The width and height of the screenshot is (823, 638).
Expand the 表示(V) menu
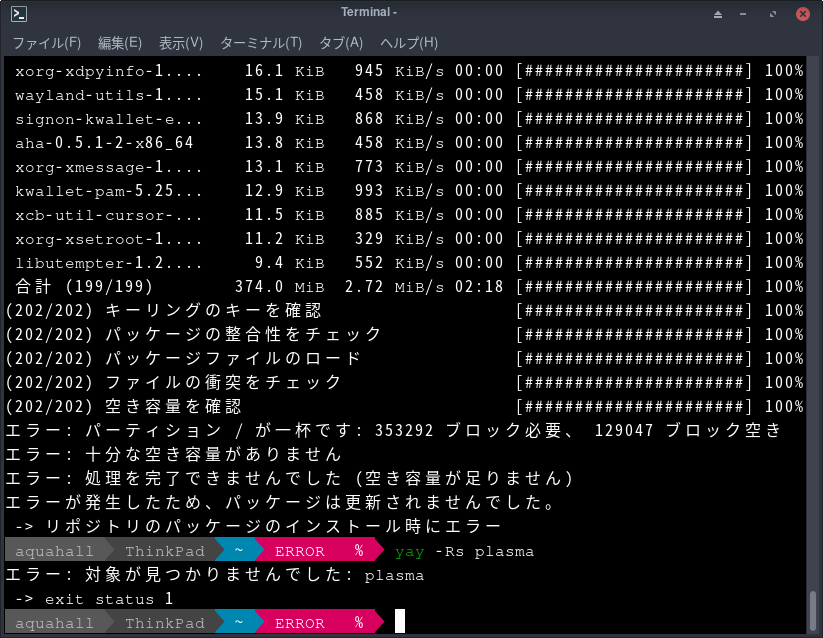(181, 43)
